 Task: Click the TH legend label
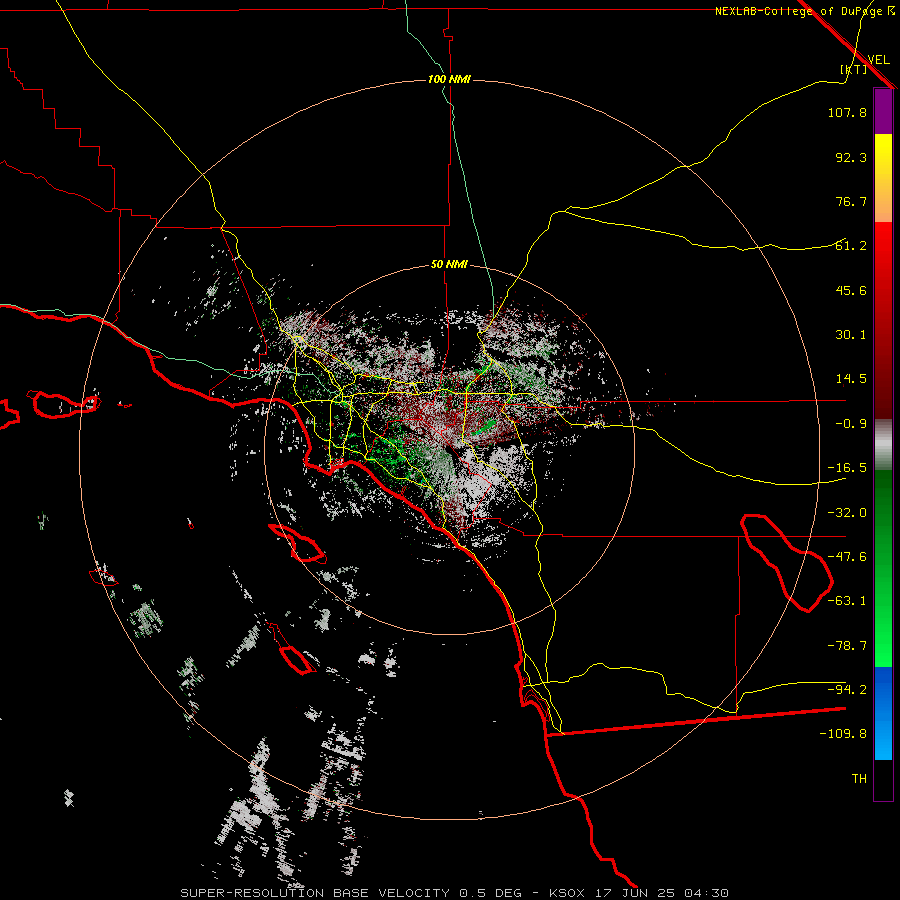coord(859,779)
